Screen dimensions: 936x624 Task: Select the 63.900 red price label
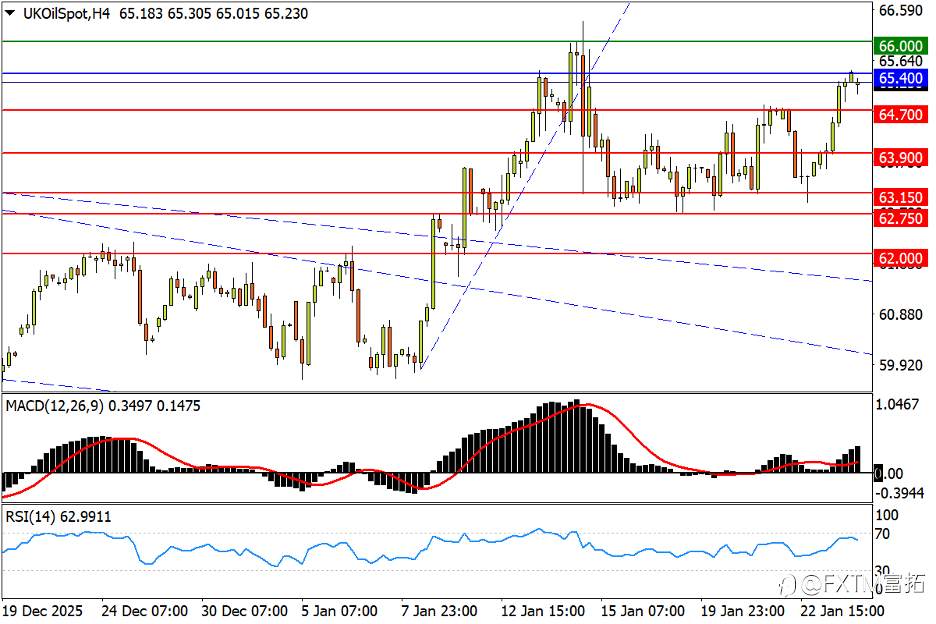pos(901,158)
